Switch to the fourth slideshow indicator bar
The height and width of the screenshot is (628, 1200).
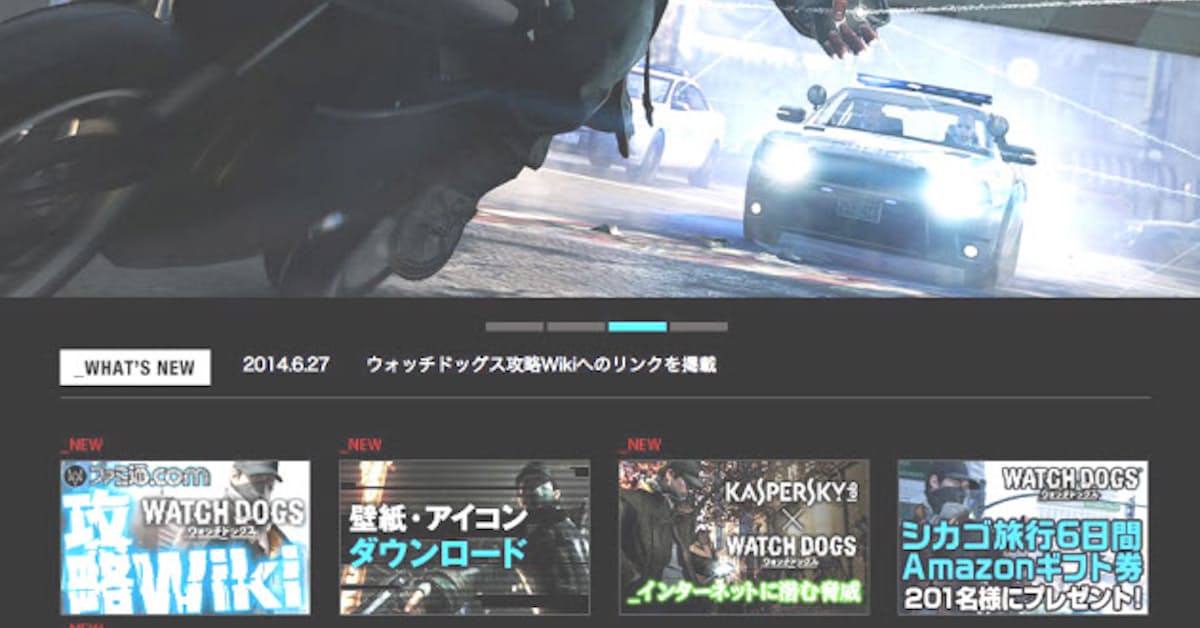[698, 327]
